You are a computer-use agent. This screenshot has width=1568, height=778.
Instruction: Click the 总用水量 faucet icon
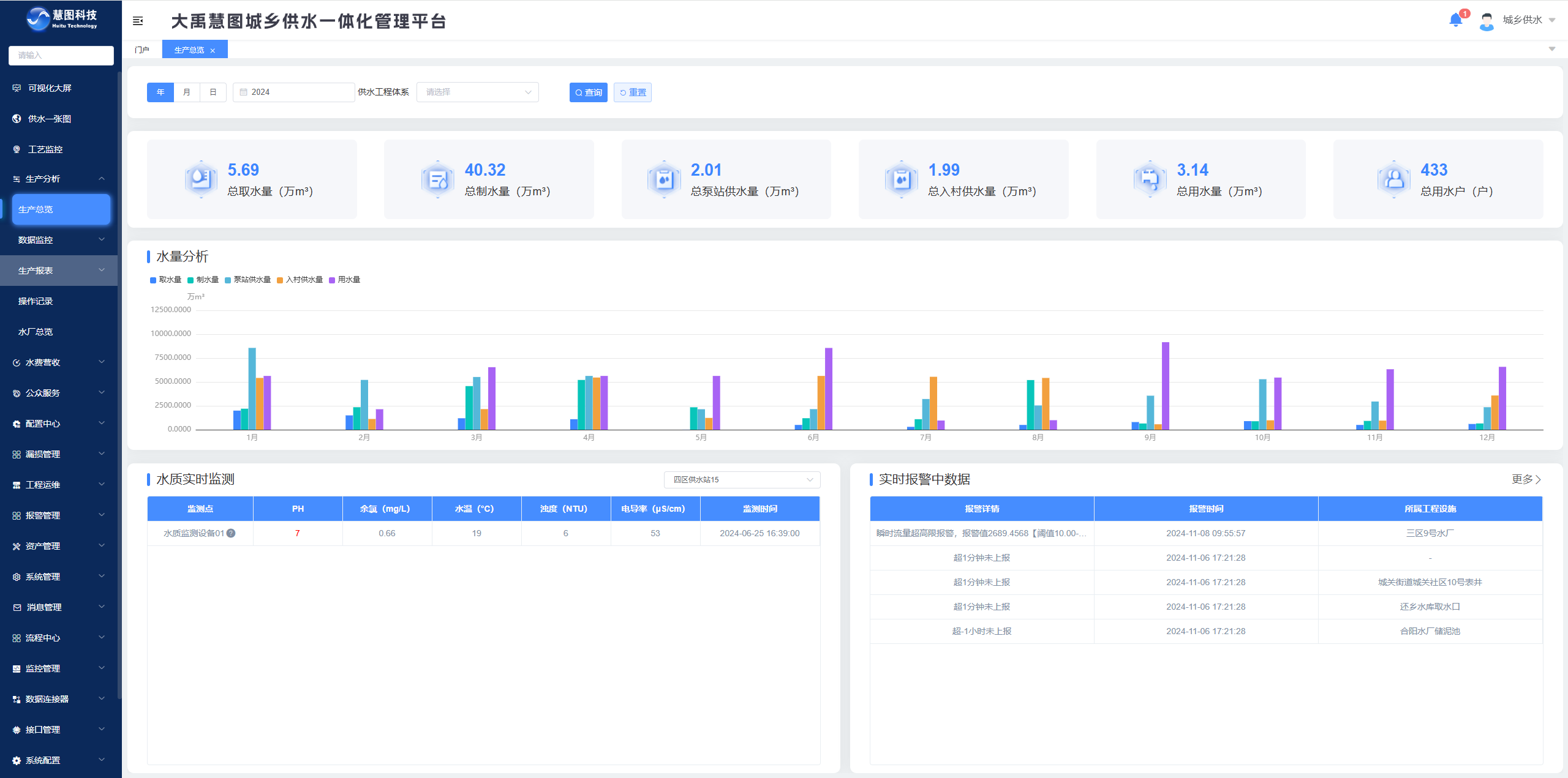(x=1150, y=179)
